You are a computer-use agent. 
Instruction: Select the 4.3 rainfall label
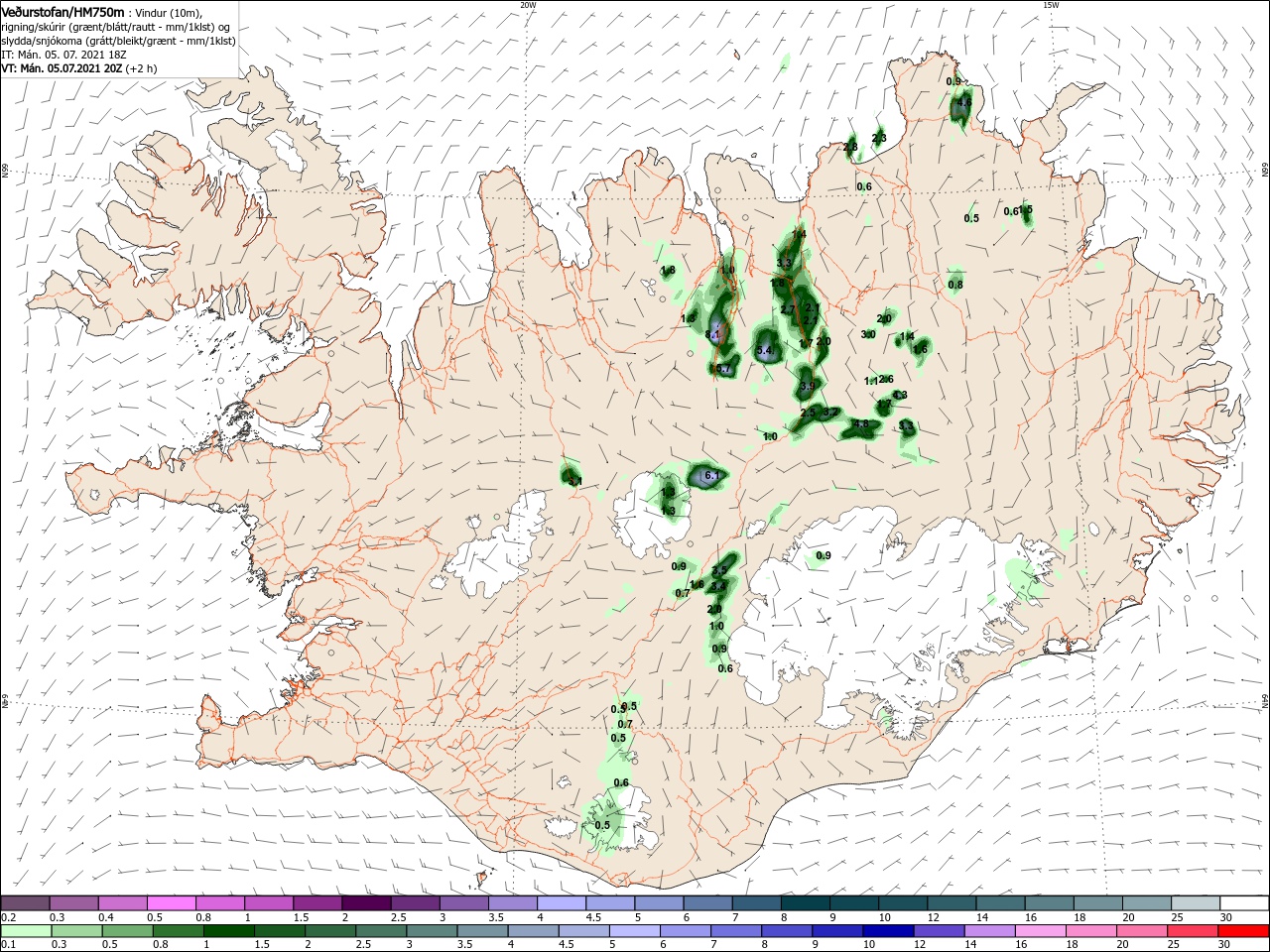(900, 395)
